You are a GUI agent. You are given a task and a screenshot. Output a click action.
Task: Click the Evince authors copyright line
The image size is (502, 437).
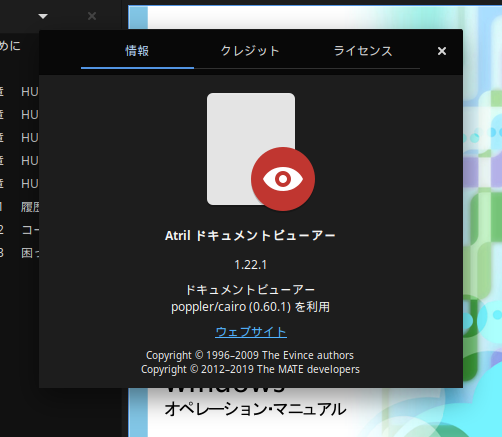point(250,355)
